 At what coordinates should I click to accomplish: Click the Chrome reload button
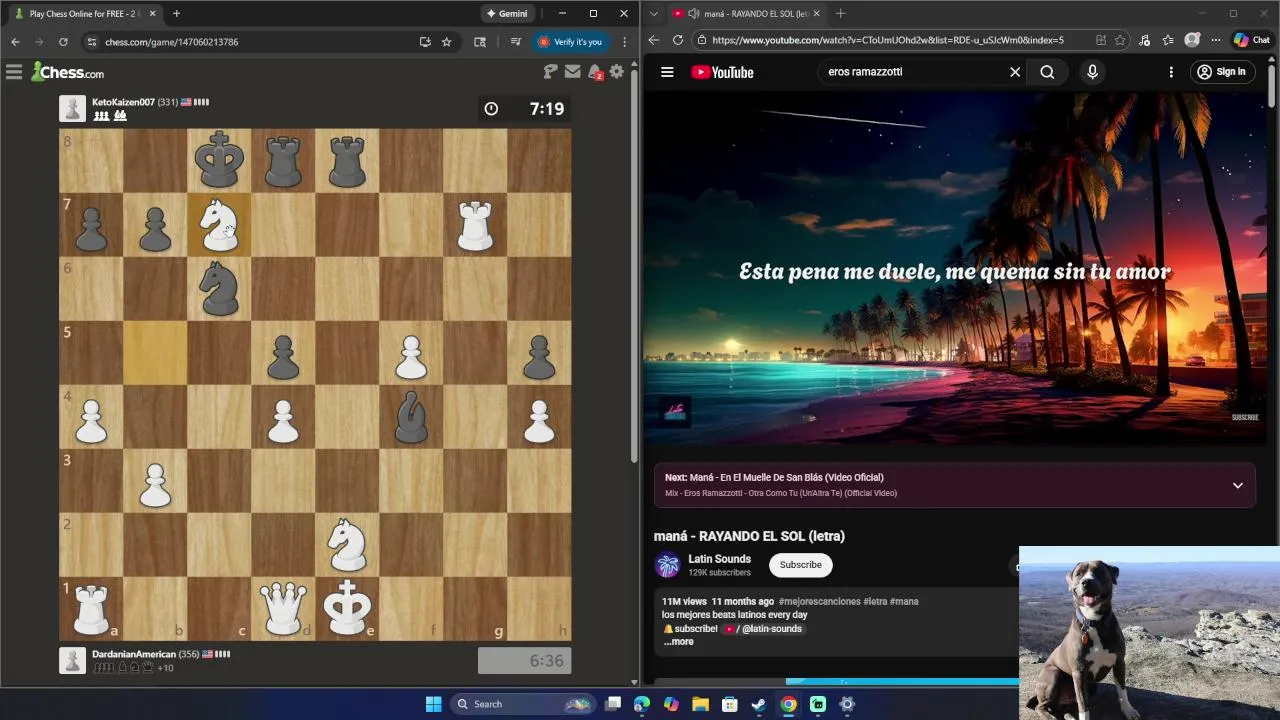(x=63, y=42)
